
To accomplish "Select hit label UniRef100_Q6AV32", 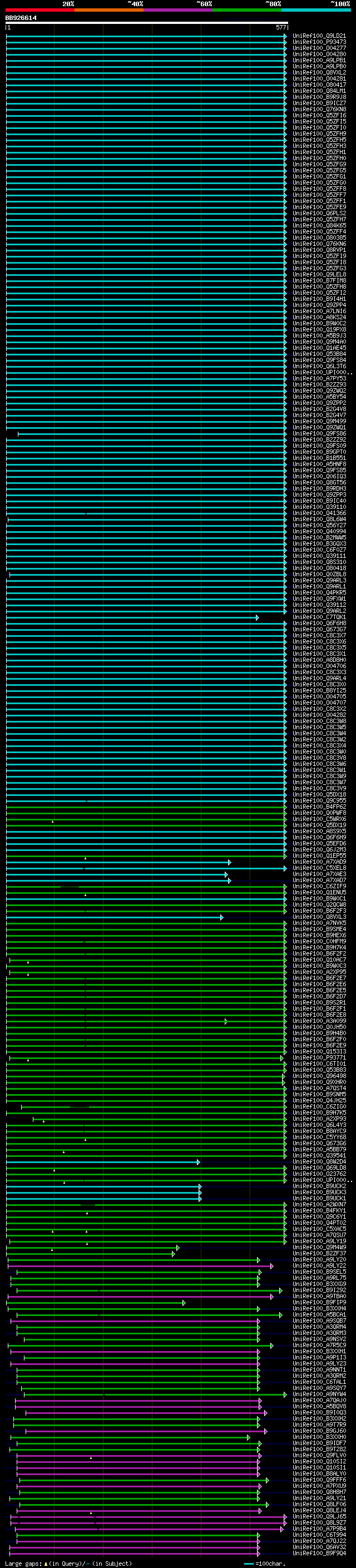I will pyautogui.click(x=319, y=1547).
